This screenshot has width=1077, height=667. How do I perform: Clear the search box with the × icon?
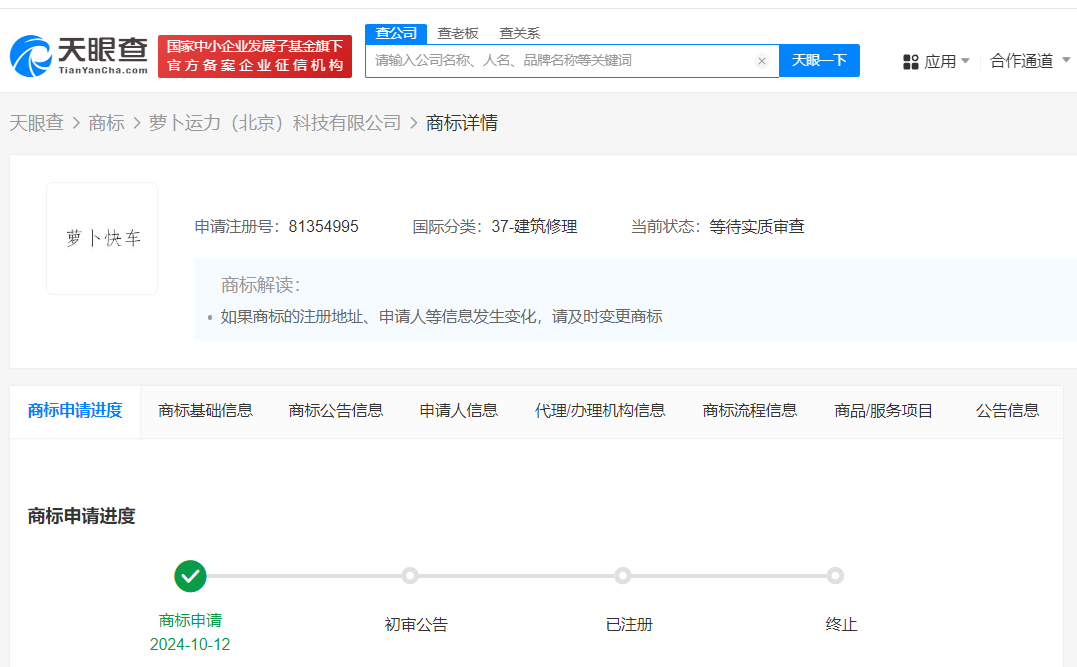(762, 60)
